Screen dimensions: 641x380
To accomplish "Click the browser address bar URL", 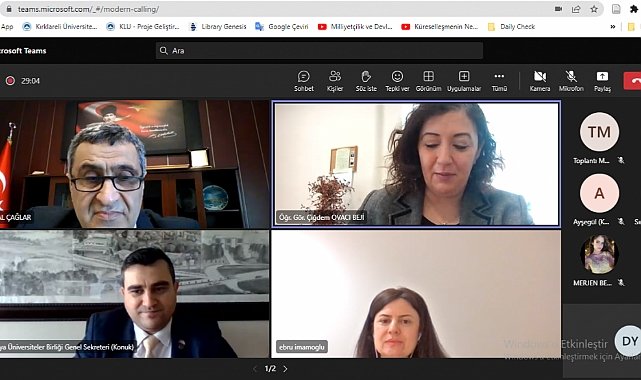I will pyautogui.click(x=88, y=9).
